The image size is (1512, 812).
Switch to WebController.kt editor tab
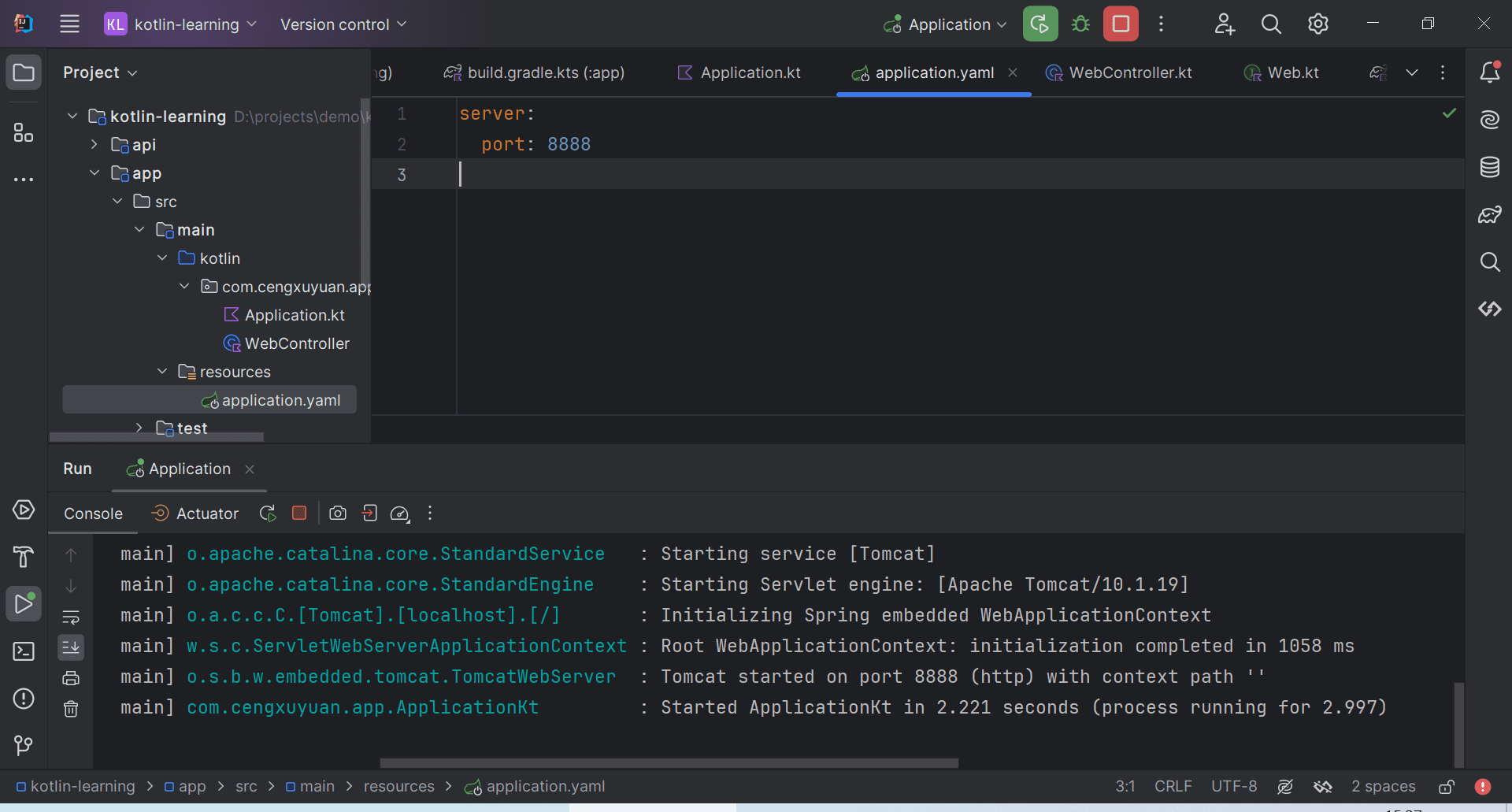point(1118,72)
